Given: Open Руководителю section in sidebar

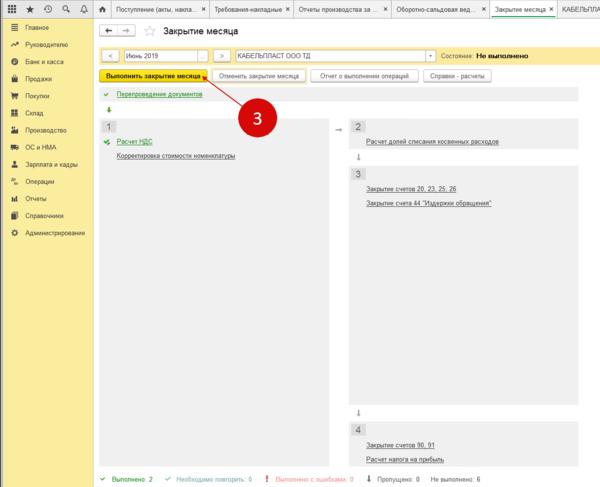Looking at the screenshot, I should [x=47, y=45].
